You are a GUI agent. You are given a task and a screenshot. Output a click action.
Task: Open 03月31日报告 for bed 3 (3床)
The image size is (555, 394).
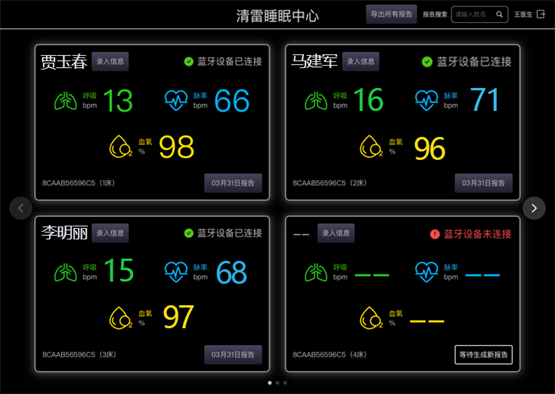233,355
